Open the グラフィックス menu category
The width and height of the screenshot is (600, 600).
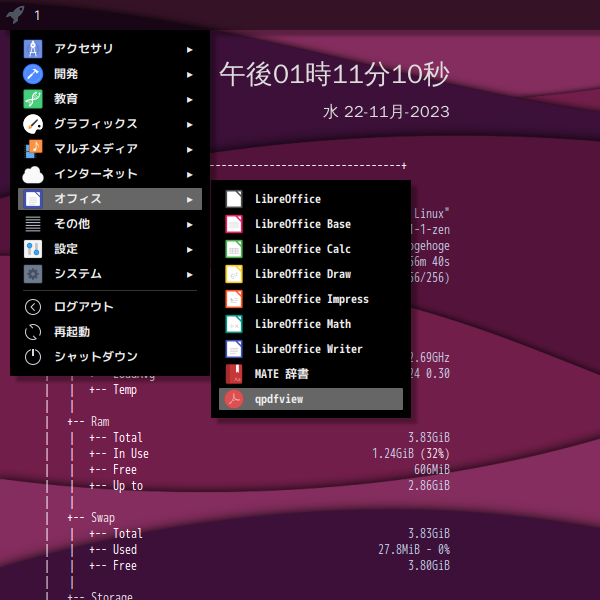click(110, 124)
